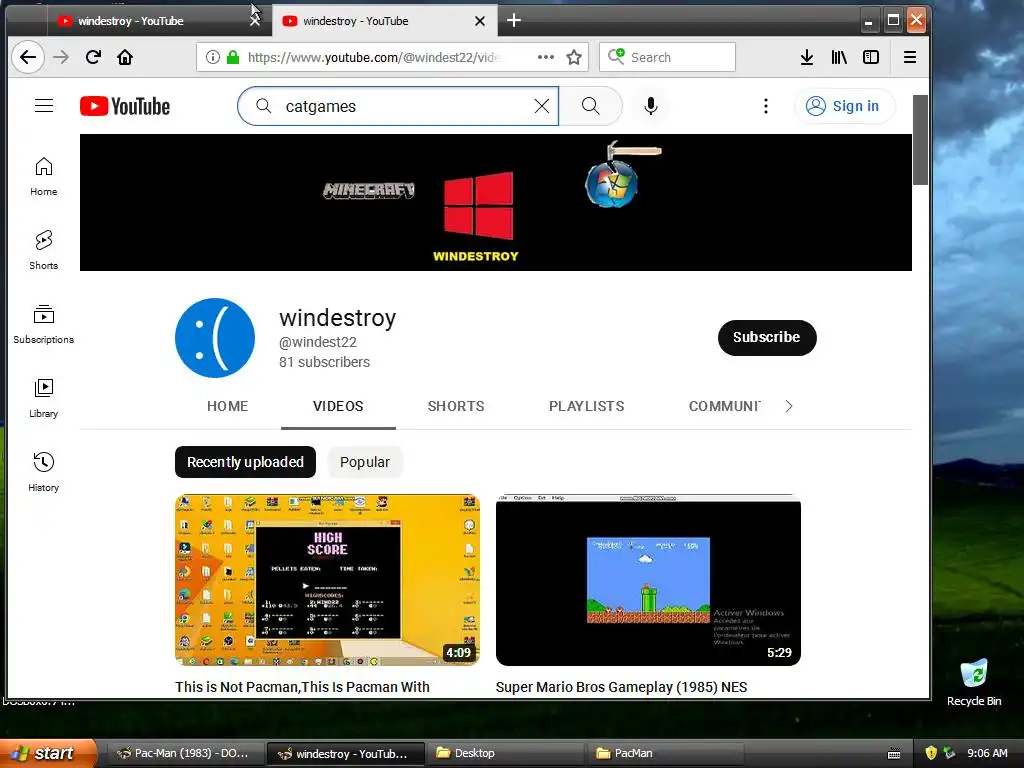Open the COMMUNITY channel tab
Image resolution: width=1024 pixels, height=768 pixels.
coord(725,406)
